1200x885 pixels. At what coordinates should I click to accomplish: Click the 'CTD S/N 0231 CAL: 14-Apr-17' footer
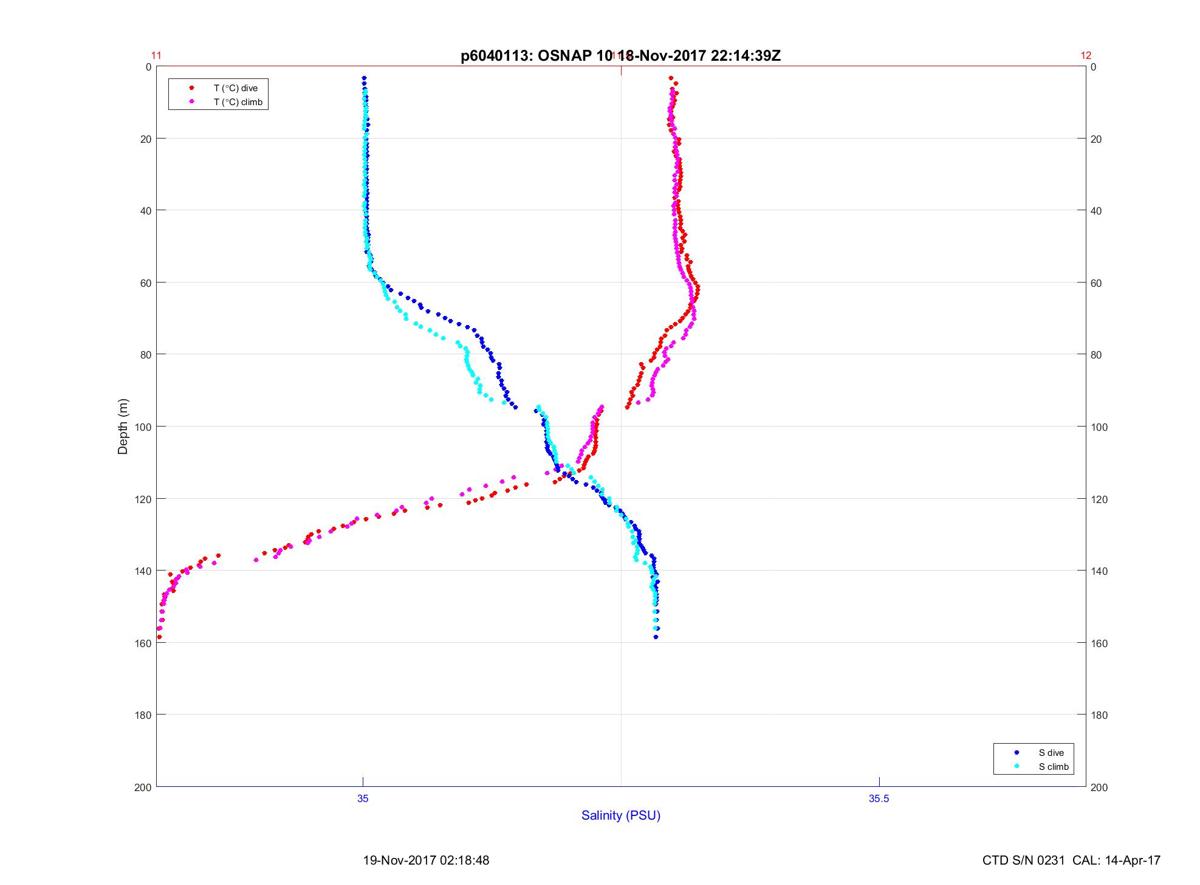pos(1072,860)
